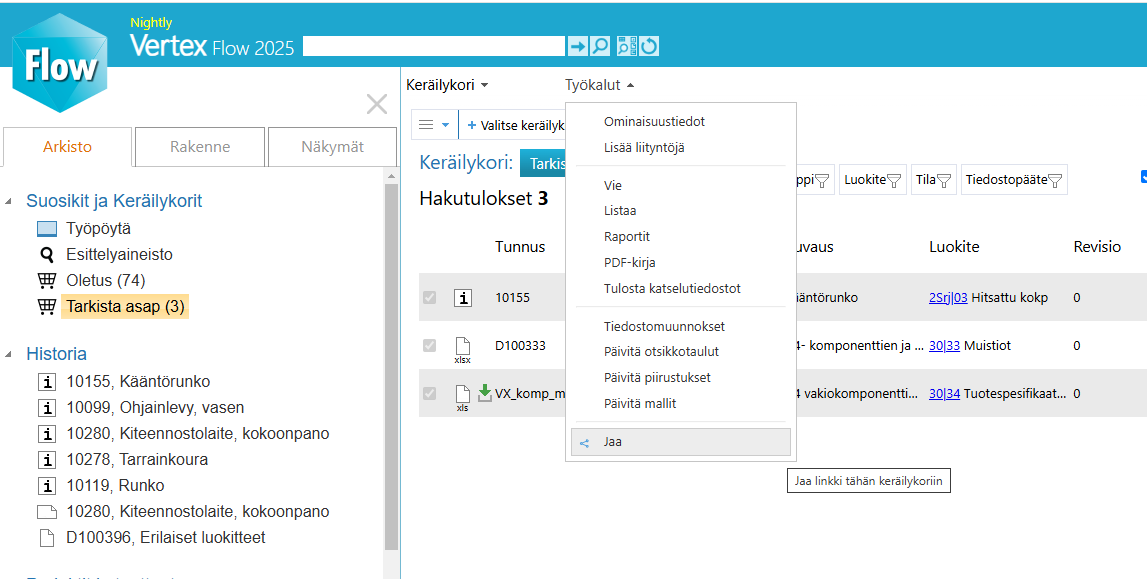
Task: Toggle the checkbox in row 10155
Action: point(429,298)
